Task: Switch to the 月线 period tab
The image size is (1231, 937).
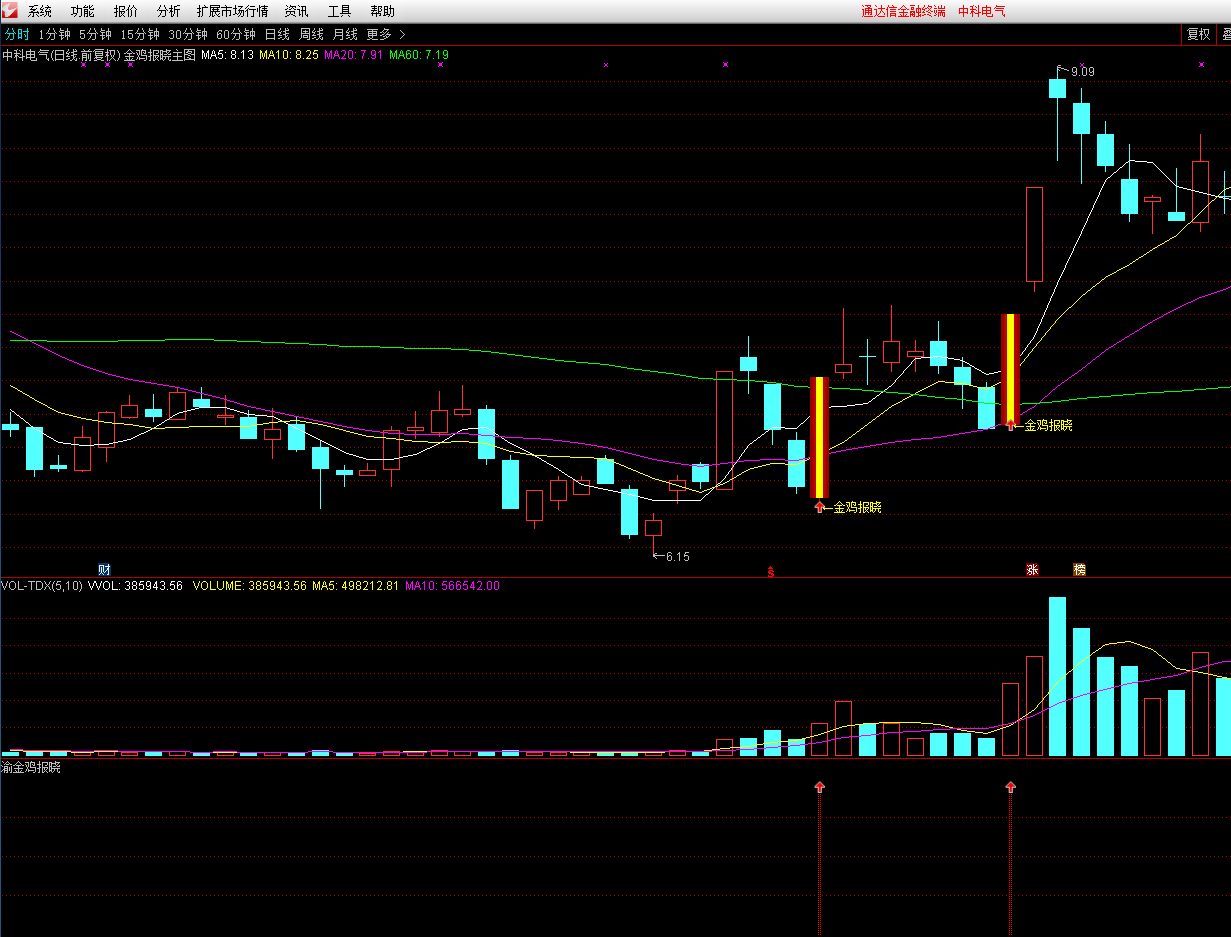Action: pos(345,34)
